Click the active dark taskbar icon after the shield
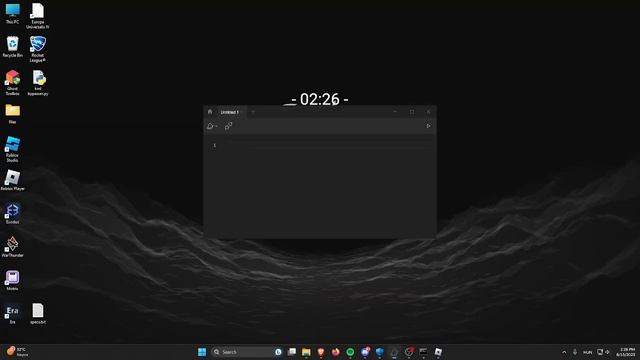 (394, 352)
